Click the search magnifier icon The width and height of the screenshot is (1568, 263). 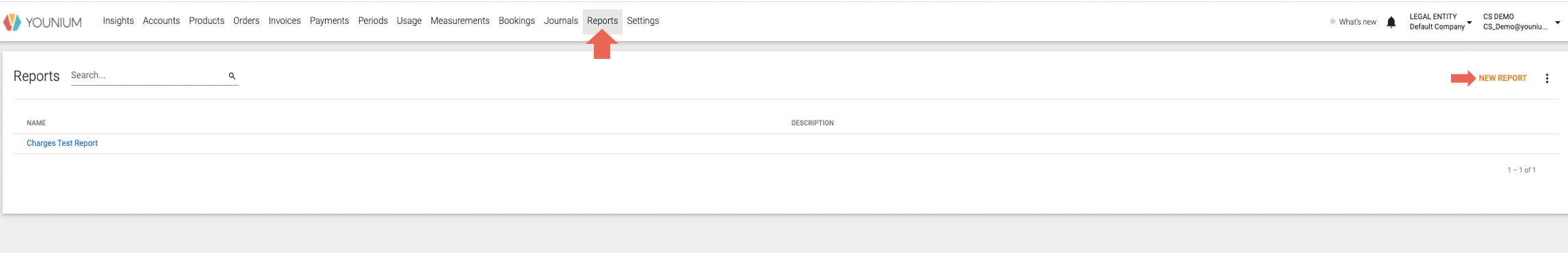[232, 76]
